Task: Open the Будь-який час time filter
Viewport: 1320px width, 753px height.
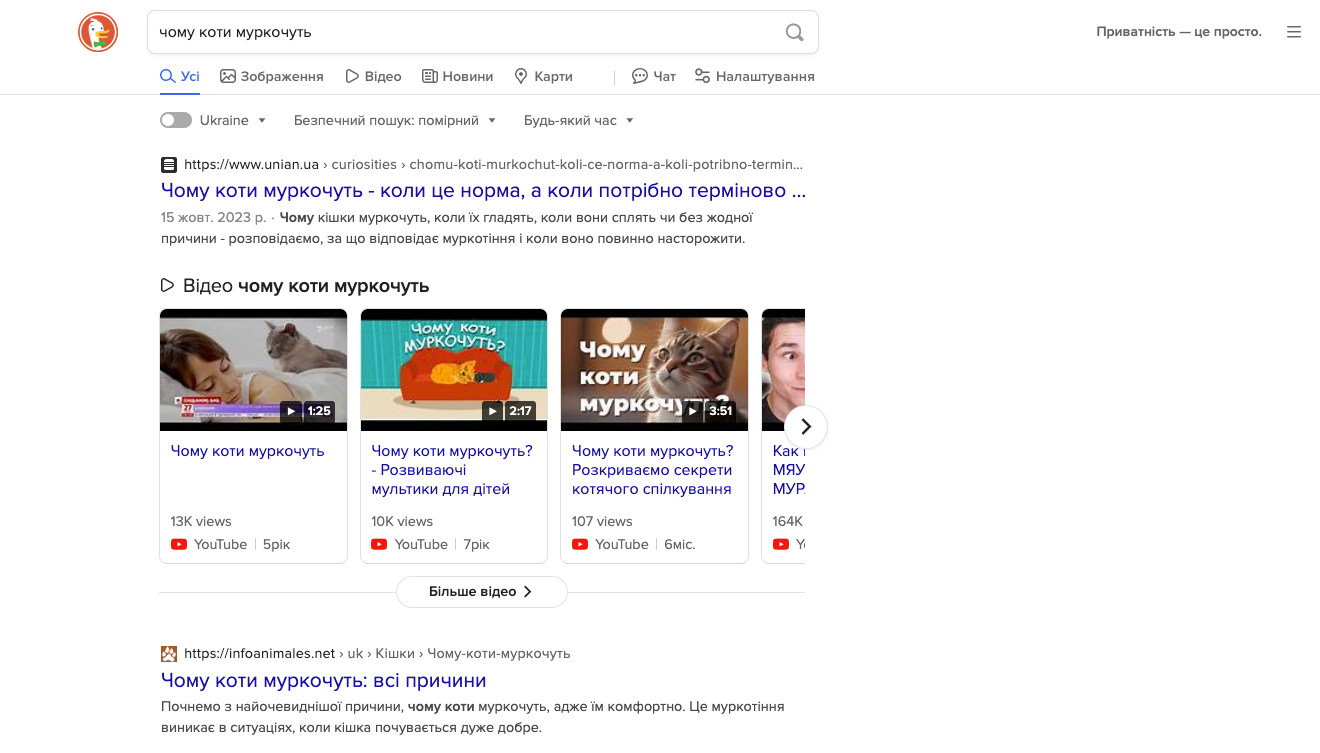Action: [579, 120]
